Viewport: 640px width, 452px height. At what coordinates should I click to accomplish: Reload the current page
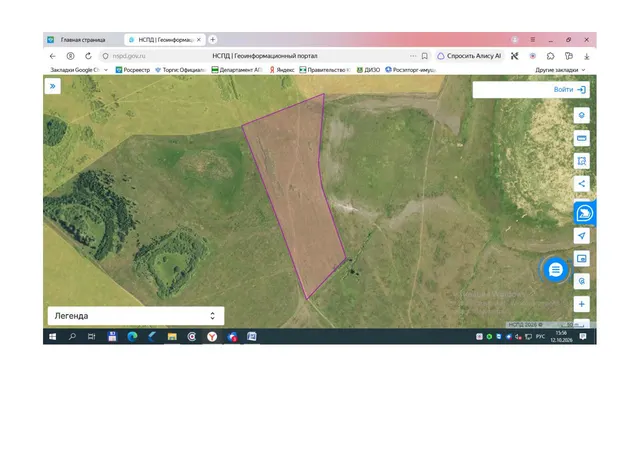[88, 56]
